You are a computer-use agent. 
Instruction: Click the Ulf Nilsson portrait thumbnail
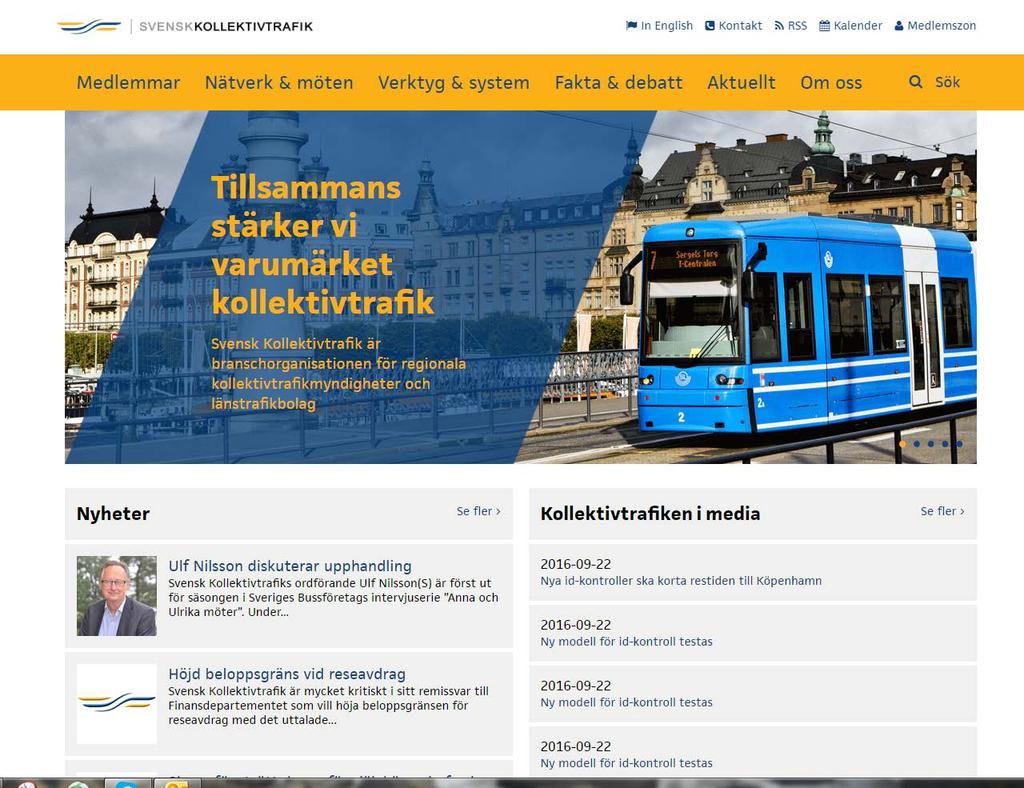[x=117, y=596]
